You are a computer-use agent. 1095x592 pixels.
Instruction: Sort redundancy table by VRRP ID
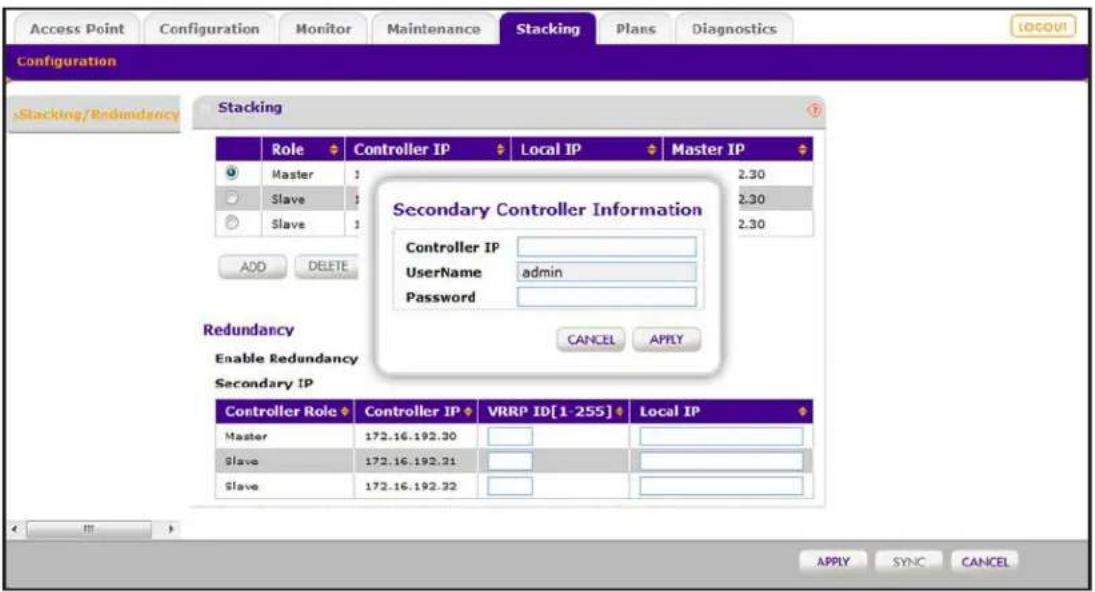[x=619, y=412]
